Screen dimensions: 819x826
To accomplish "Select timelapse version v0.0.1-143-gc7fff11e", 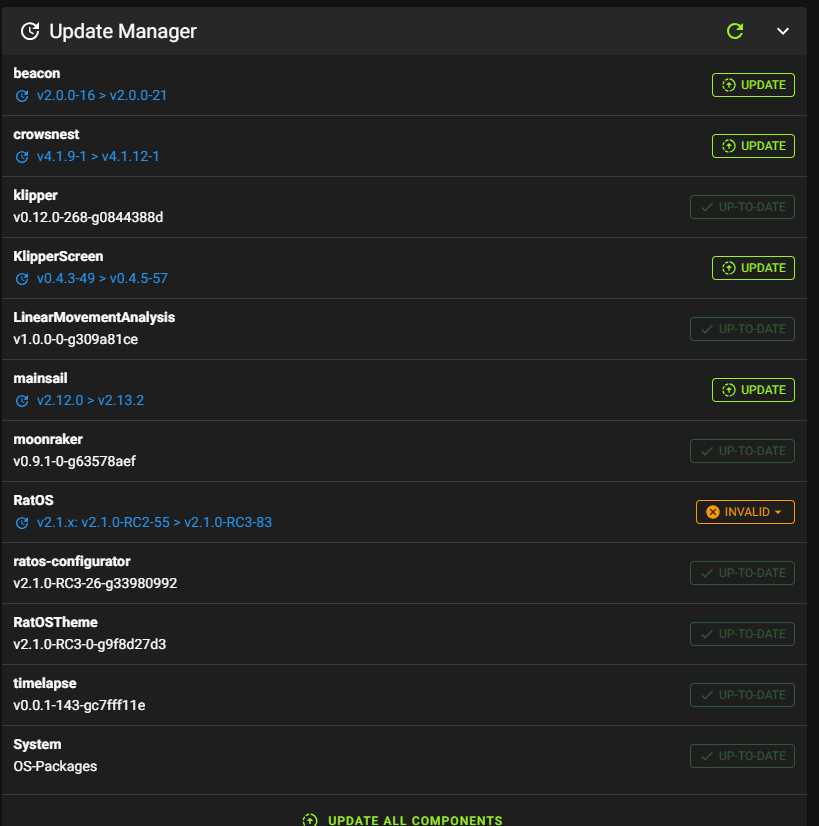I will pyautogui.click(x=79, y=705).
